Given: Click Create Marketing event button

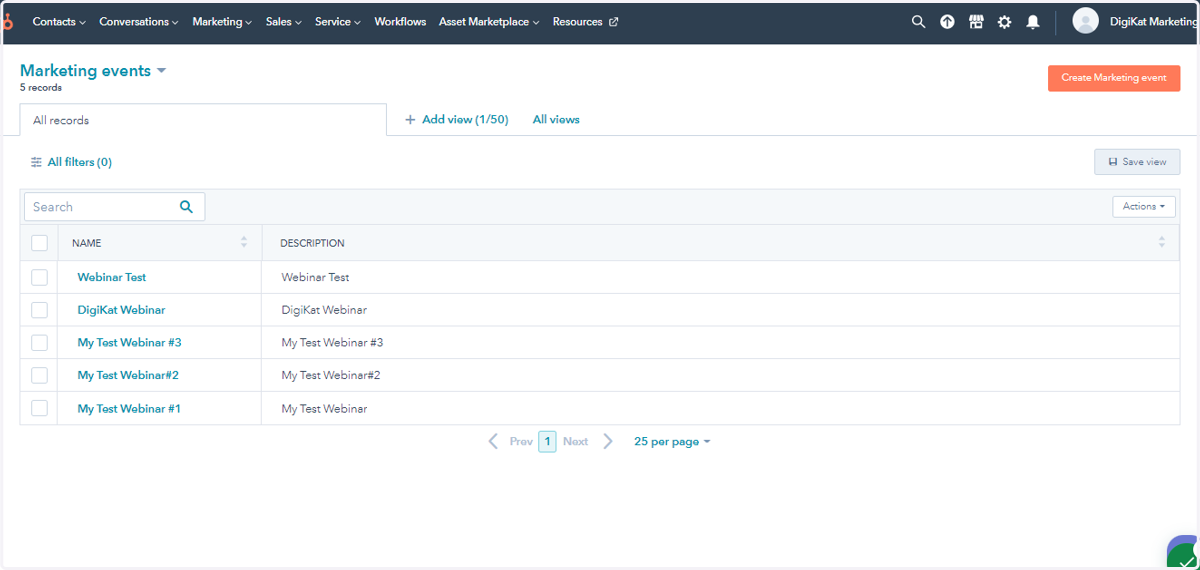Looking at the screenshot, I should point(1114,78).
